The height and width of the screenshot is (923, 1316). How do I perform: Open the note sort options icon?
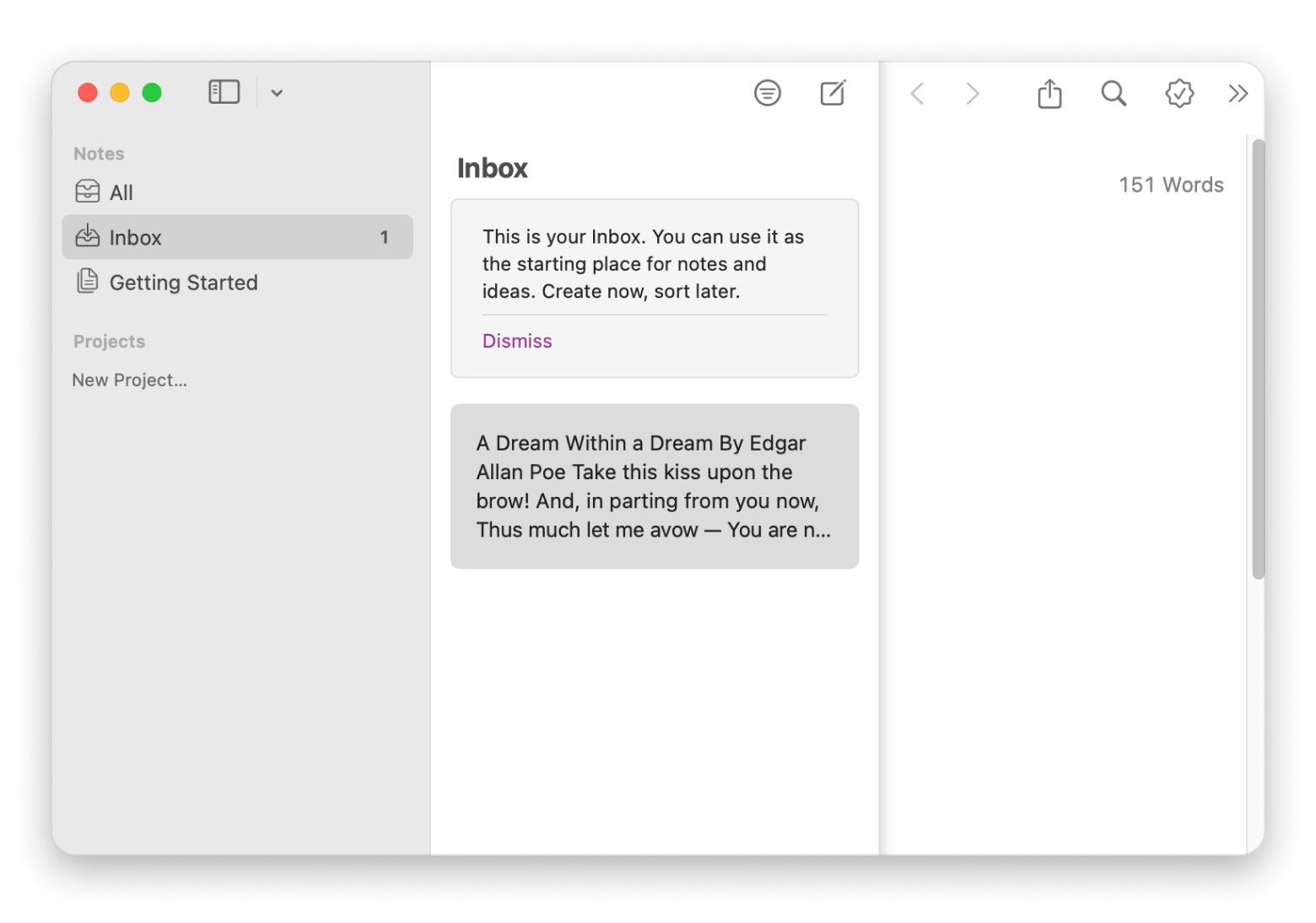pyautogui.click(x=767, y=93)
